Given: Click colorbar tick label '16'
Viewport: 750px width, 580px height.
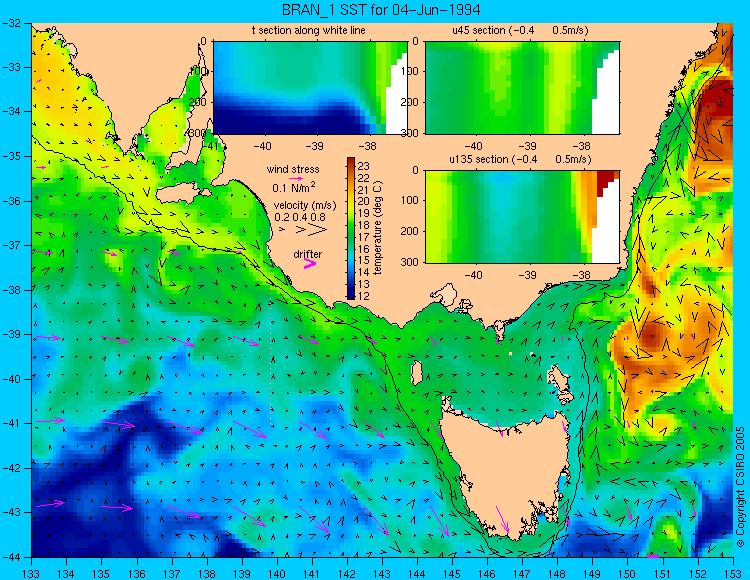Looking at the screenshot, I should 364,249.
